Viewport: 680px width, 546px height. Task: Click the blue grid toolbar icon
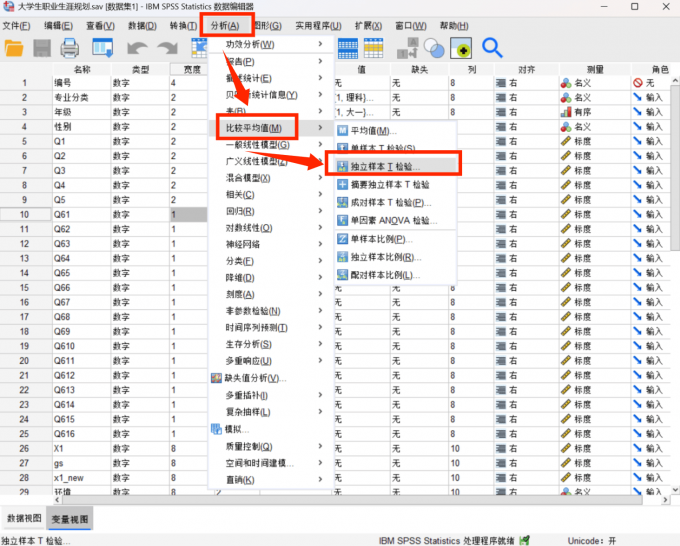pyautogui.click(x=348, y=48)
